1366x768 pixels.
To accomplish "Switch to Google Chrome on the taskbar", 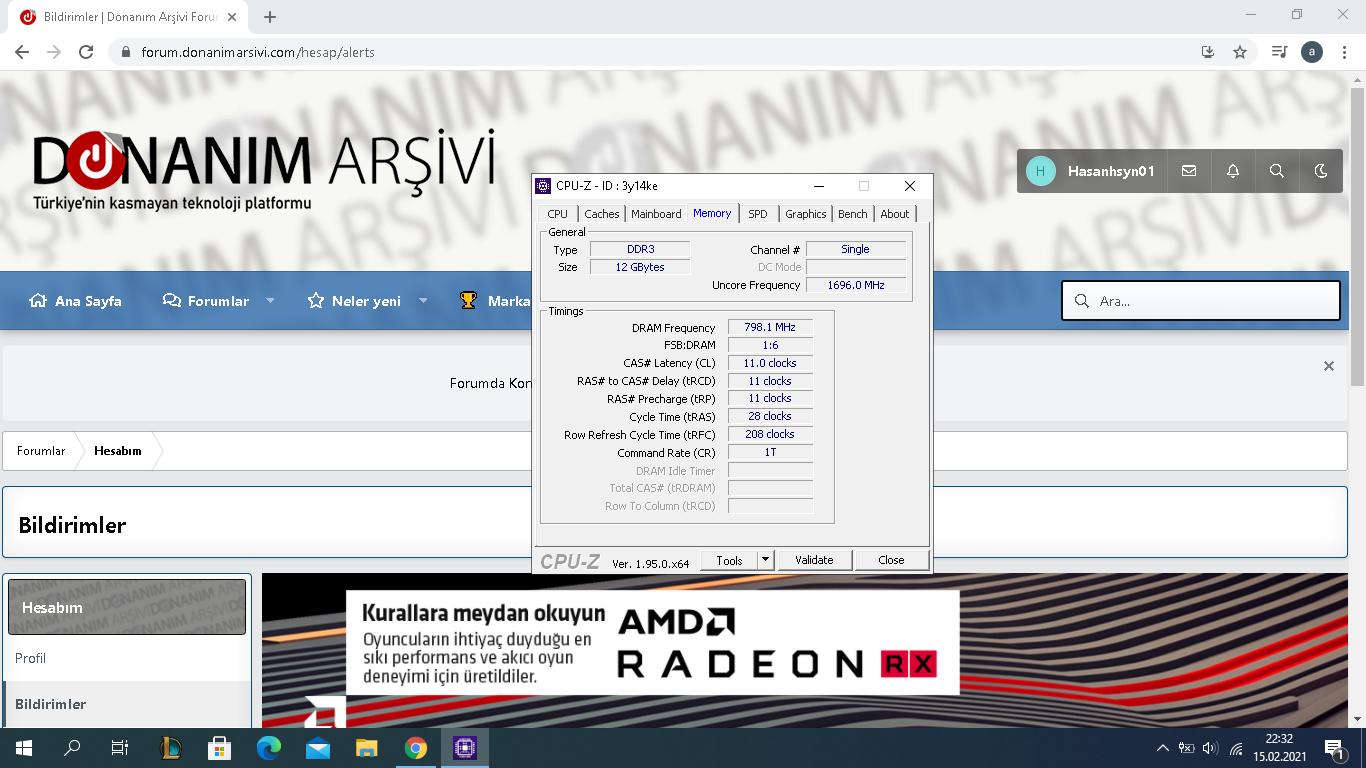I will click(416, 748).
